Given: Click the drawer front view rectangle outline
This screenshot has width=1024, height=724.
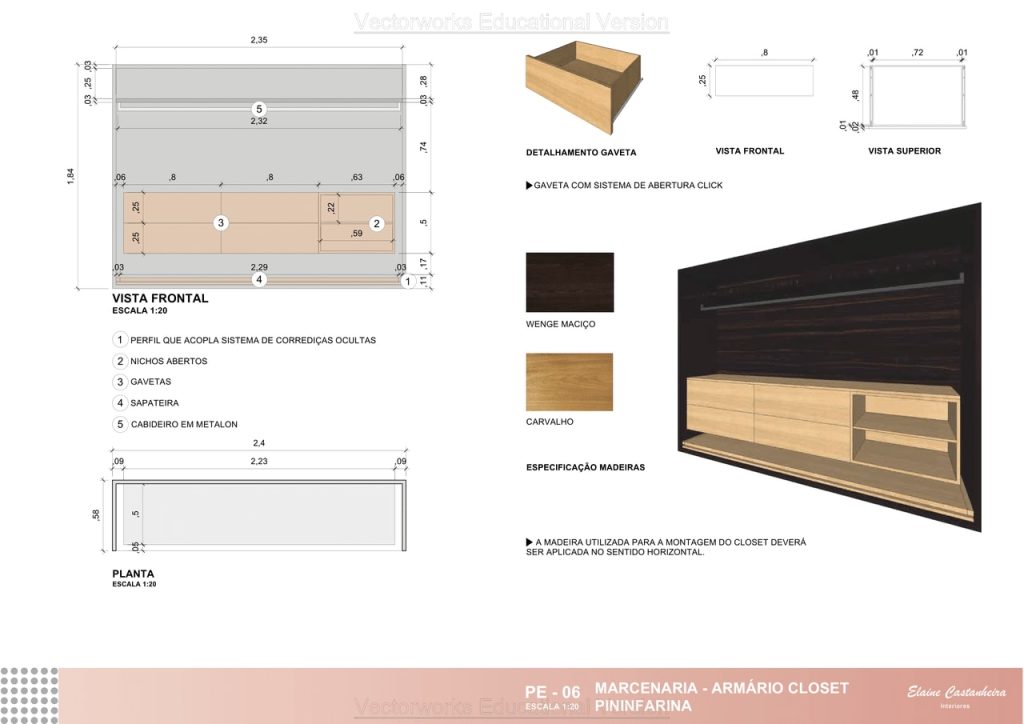Looking at the screenshot, I should click(x=764, y=81).
